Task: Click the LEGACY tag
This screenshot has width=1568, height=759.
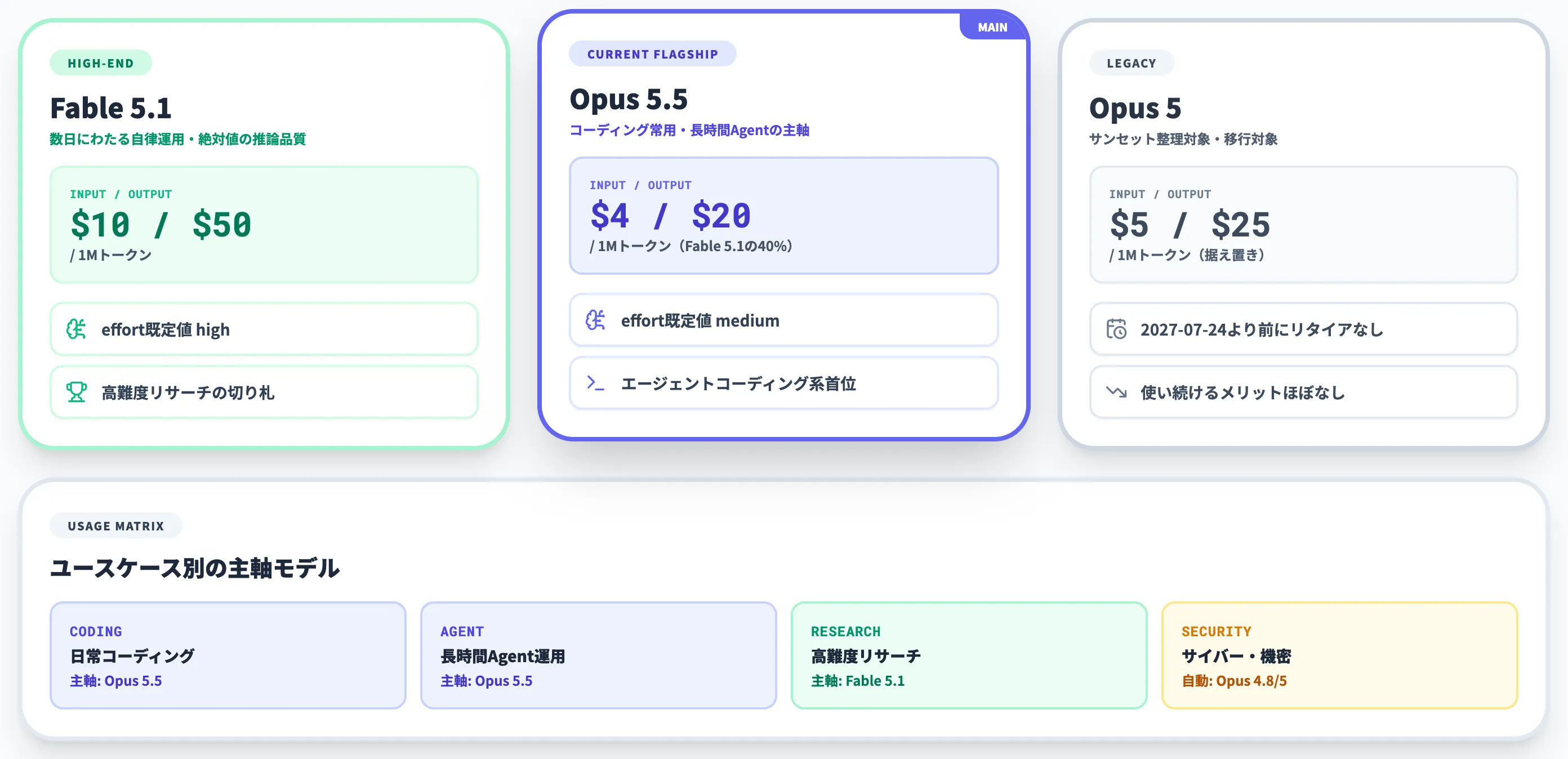Action: [x=1131, y=62]
